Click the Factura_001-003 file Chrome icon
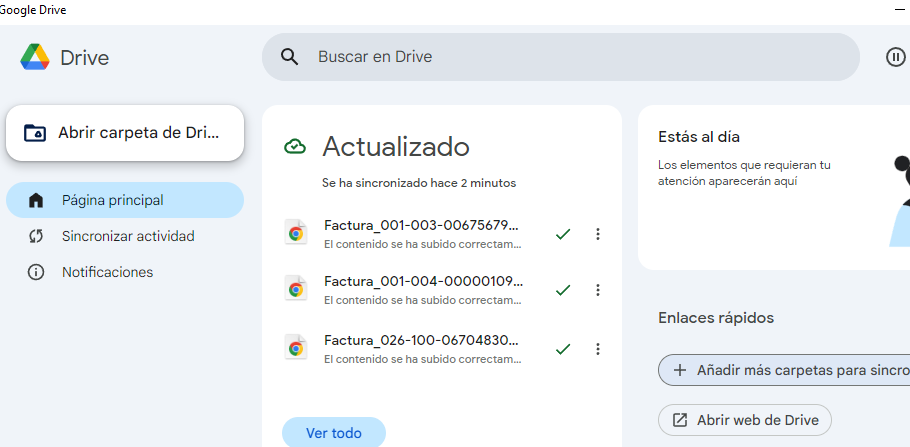Image resolution: width=910 pixels, height=447 pixels. (x=295, y=233)
